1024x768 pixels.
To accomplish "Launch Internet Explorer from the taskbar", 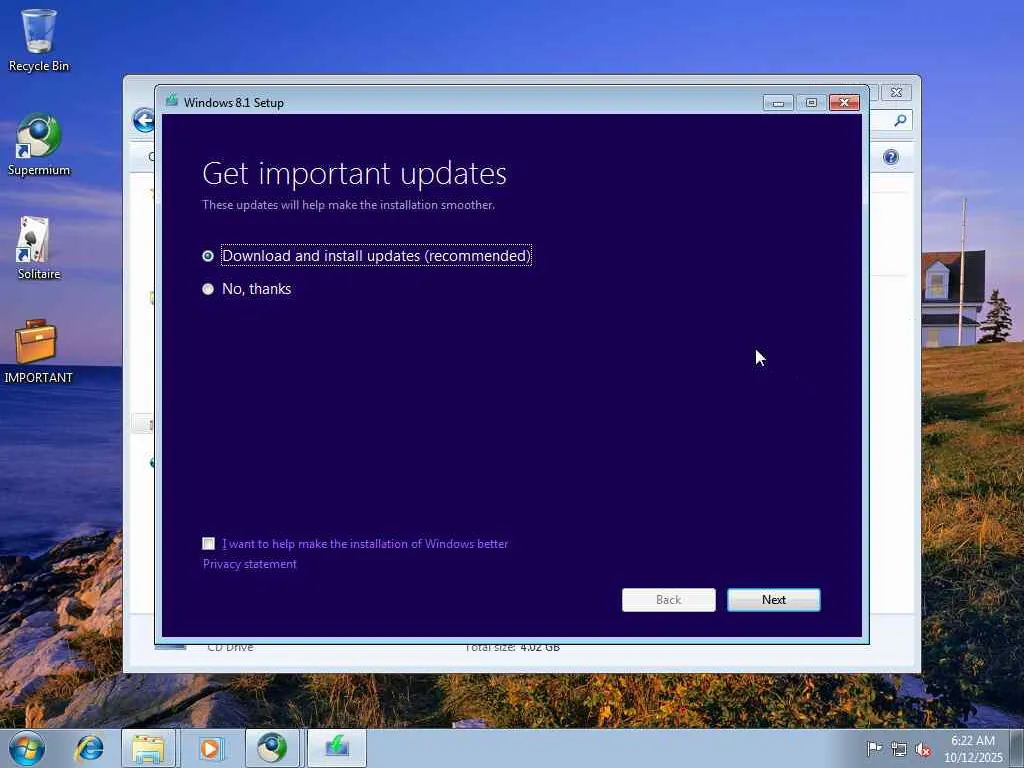I will (x=89, y=748).
